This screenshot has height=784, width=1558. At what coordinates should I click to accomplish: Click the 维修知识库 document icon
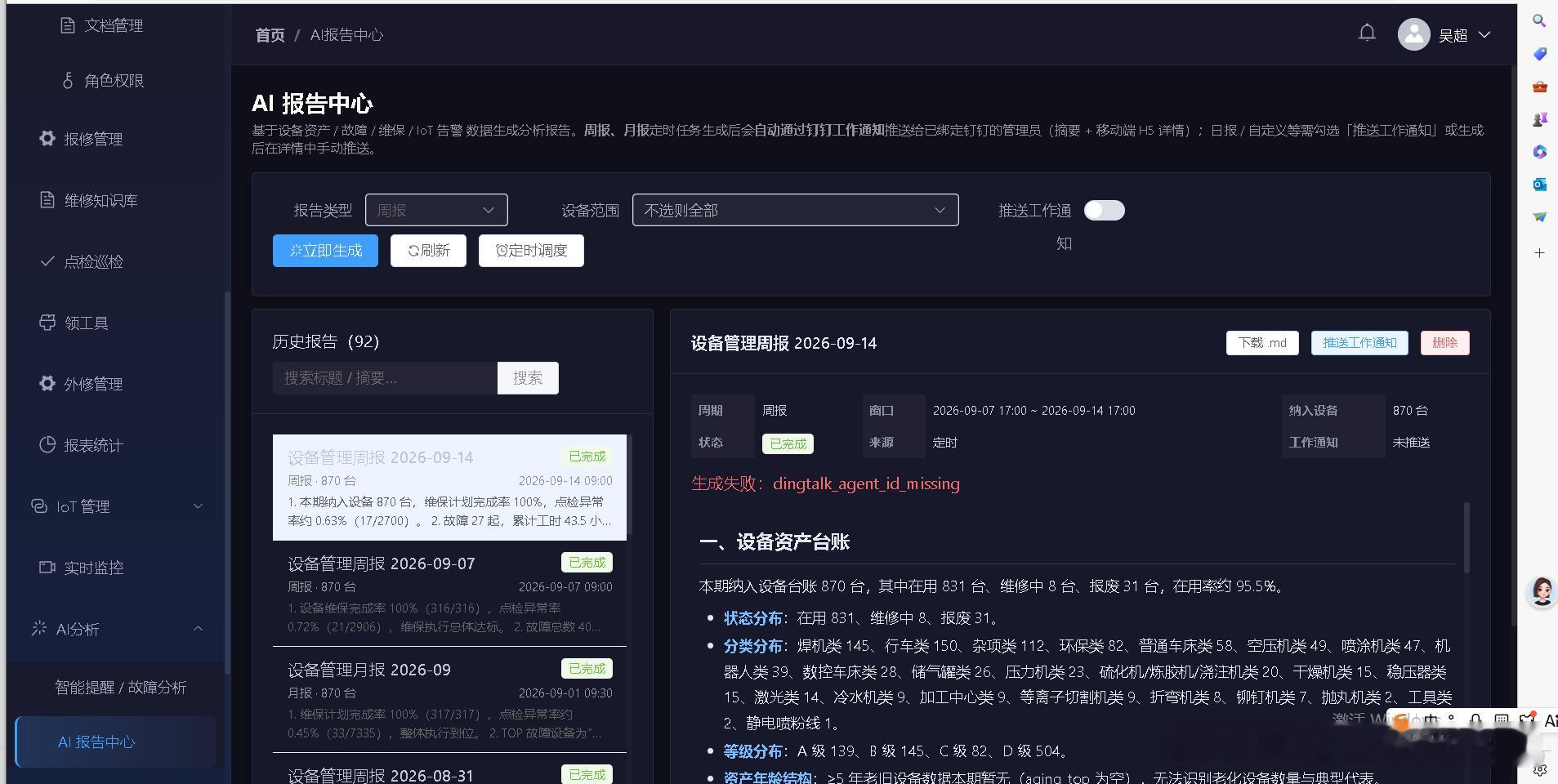[x=47, y=199]
